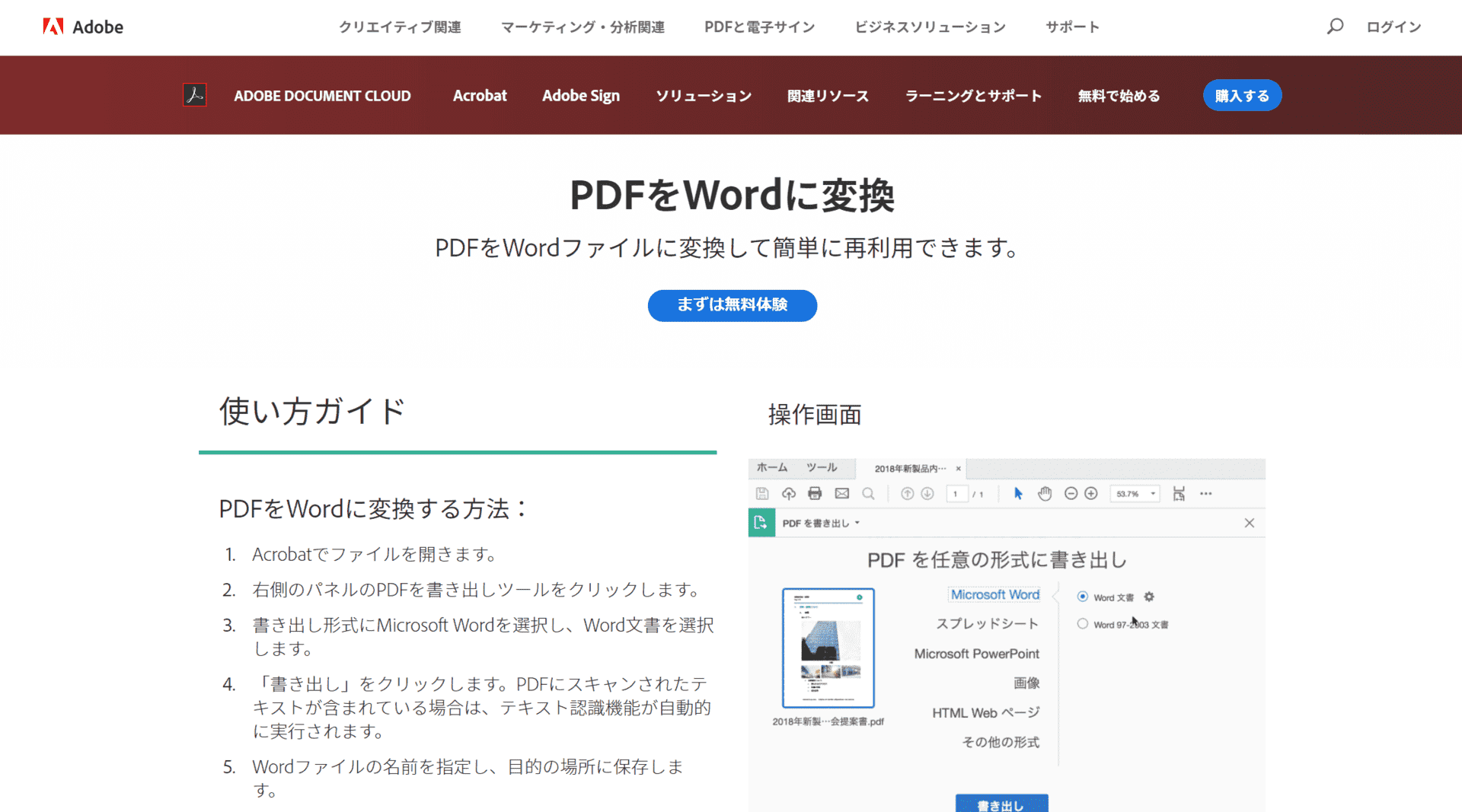Click the 購入する blue button
1462x812 pixels.
1242,95
